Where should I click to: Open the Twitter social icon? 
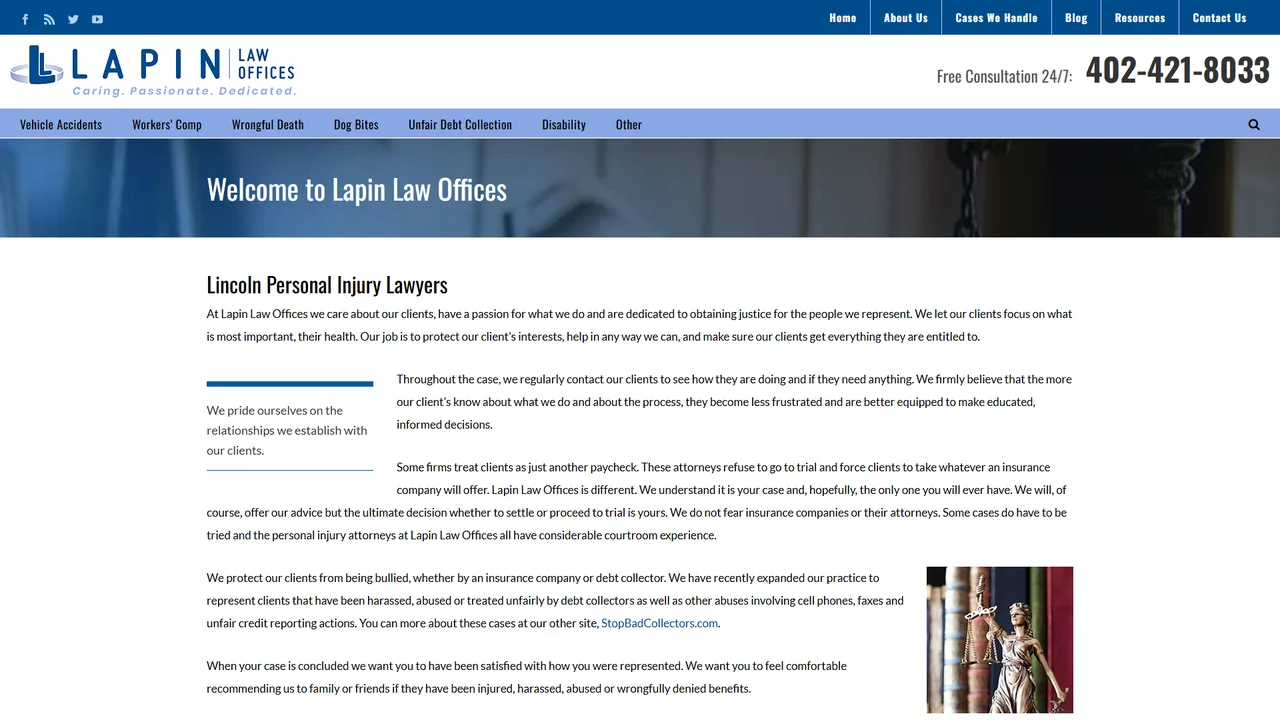pyautogui.click(x=73, y=19)
